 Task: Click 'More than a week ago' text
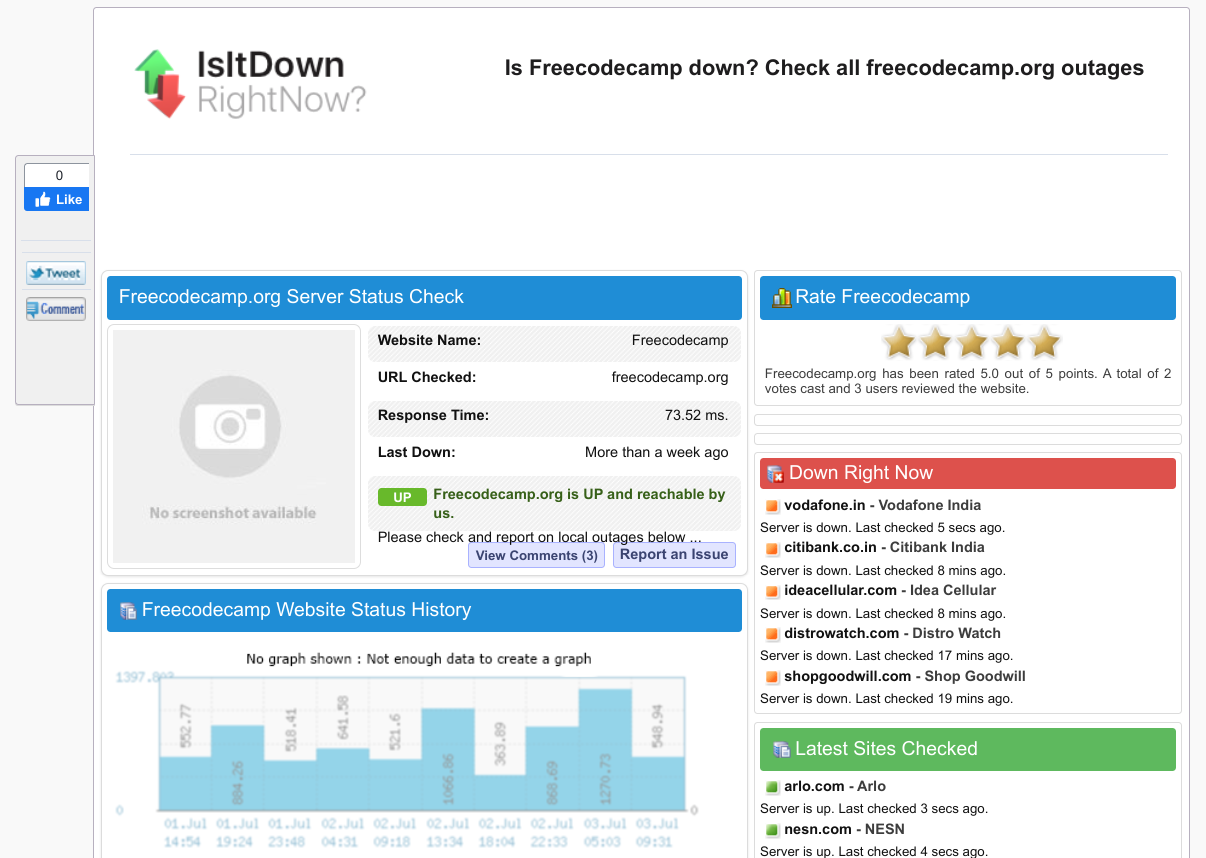point(657,452)
